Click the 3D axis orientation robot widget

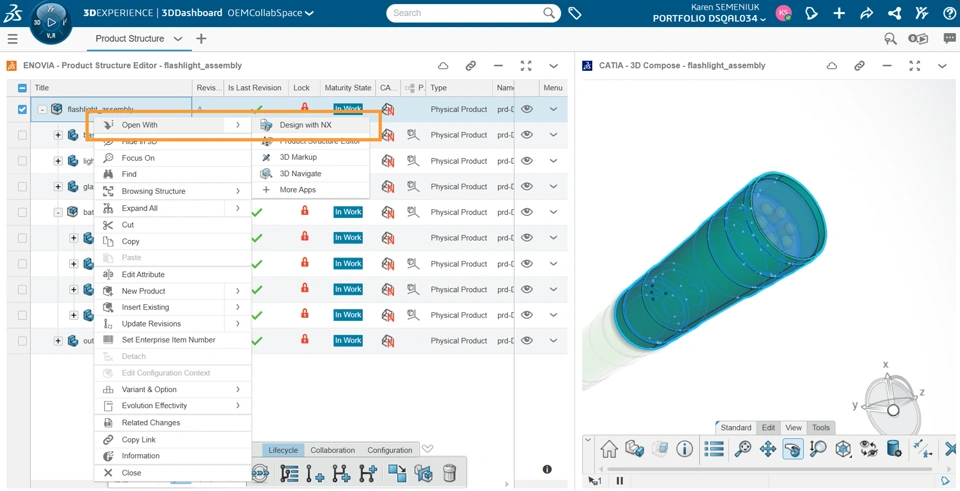[892, 399]
